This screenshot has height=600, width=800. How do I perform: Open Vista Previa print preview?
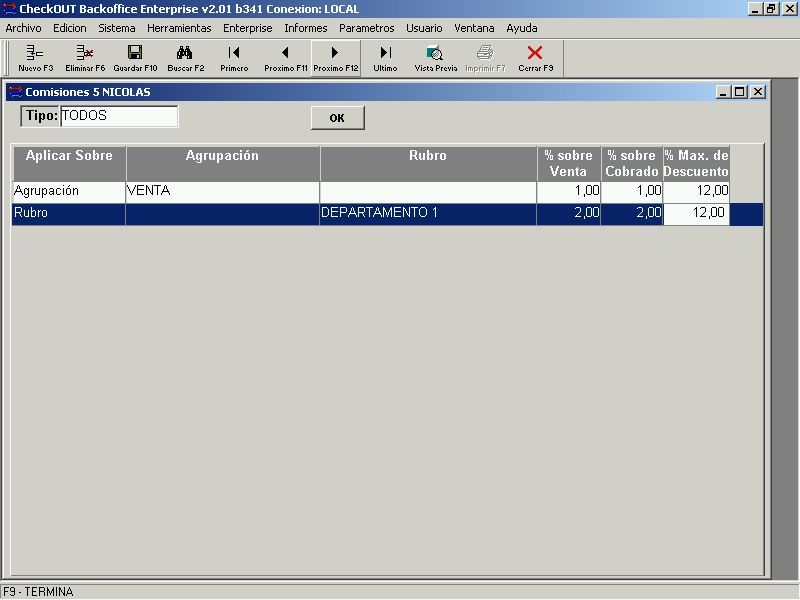click(436, 58)
